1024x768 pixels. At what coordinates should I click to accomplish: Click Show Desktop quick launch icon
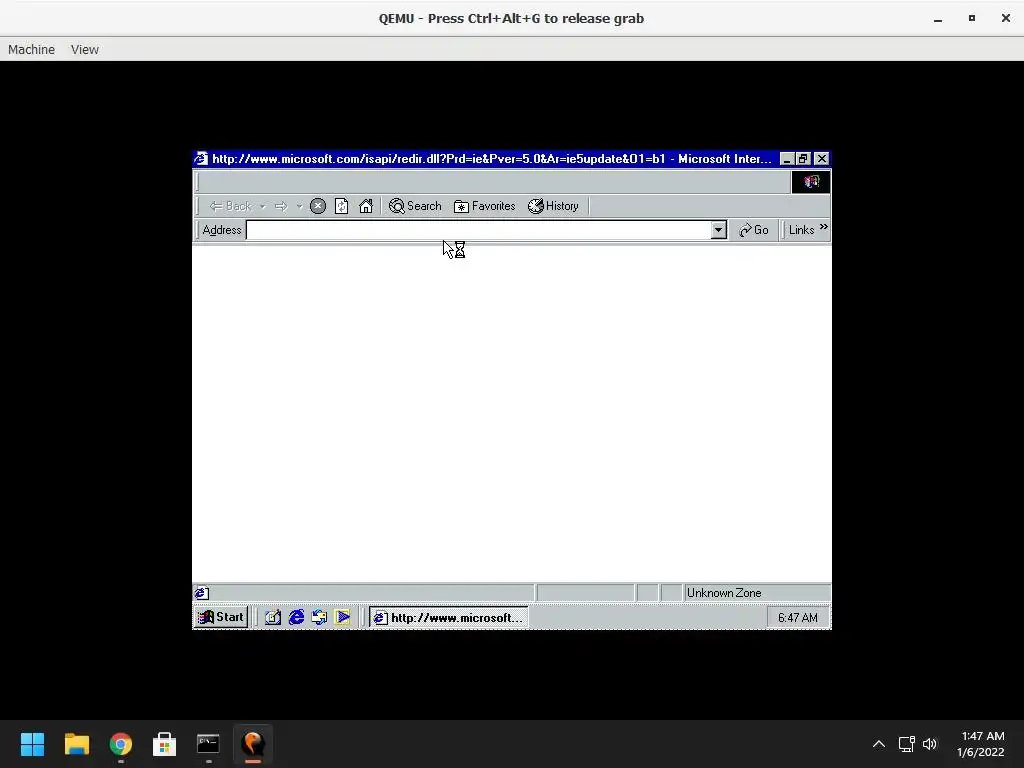(273, 617)
